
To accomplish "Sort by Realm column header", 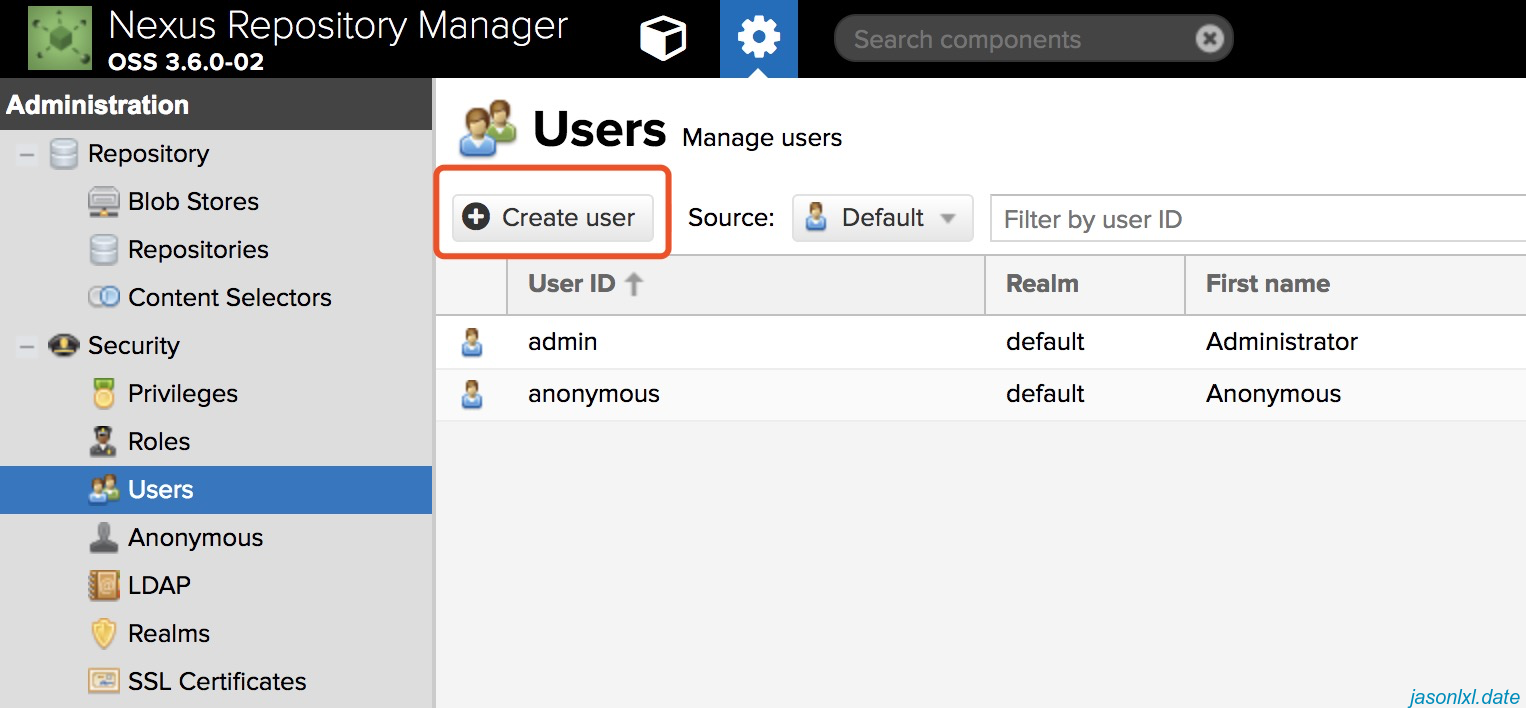I will click(1085, 284).
